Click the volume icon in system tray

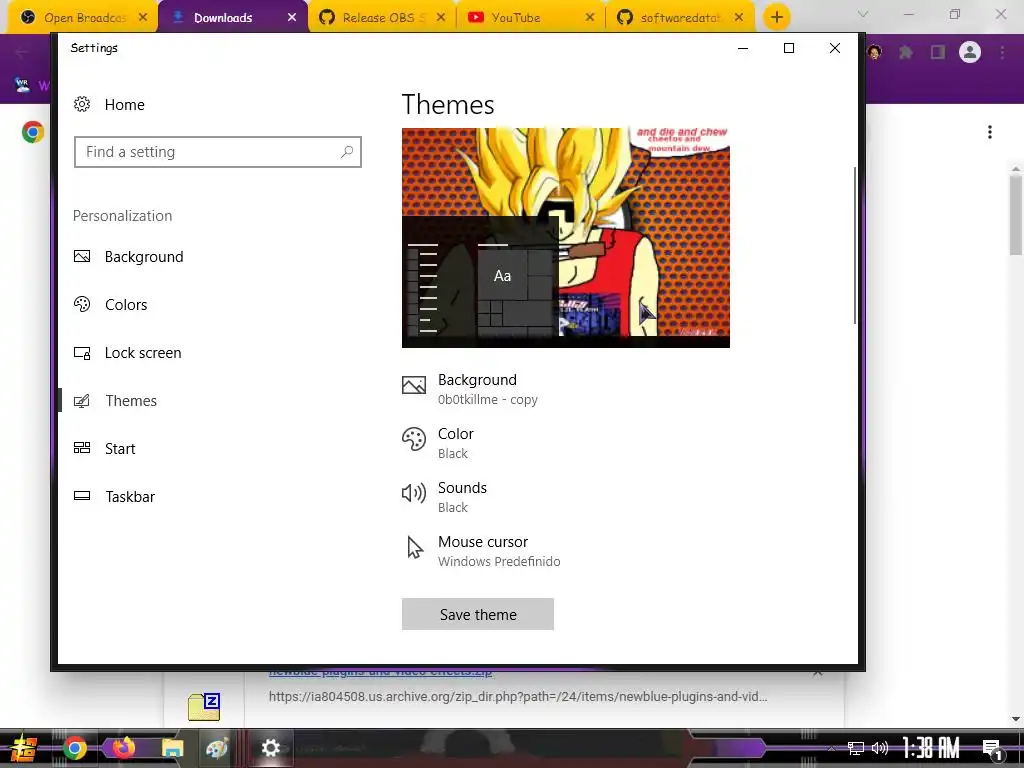[880, 748]
